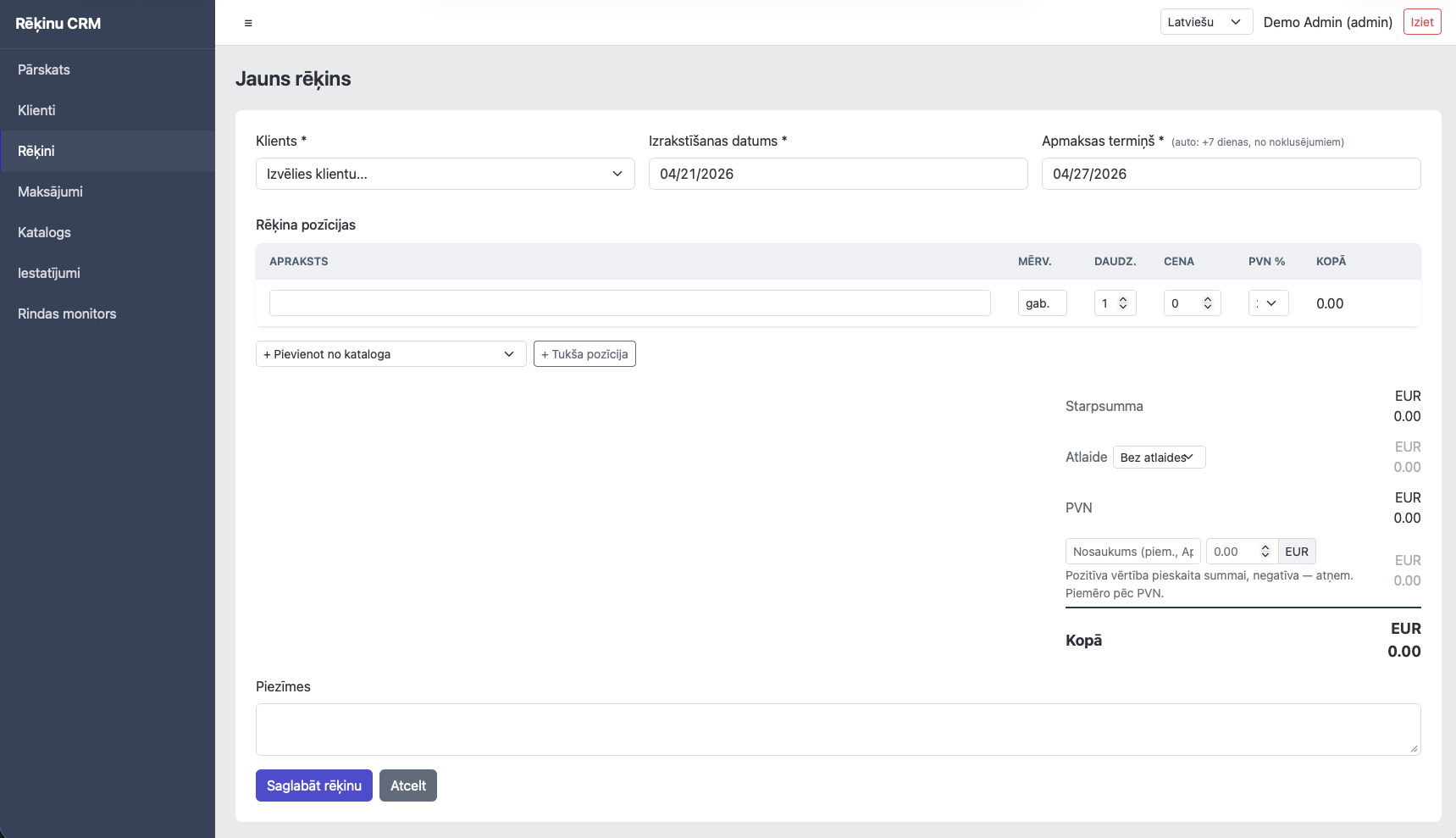1456x838 pixels.
Task: Open Klienti in the sidebar
Action: coord(36,110)
